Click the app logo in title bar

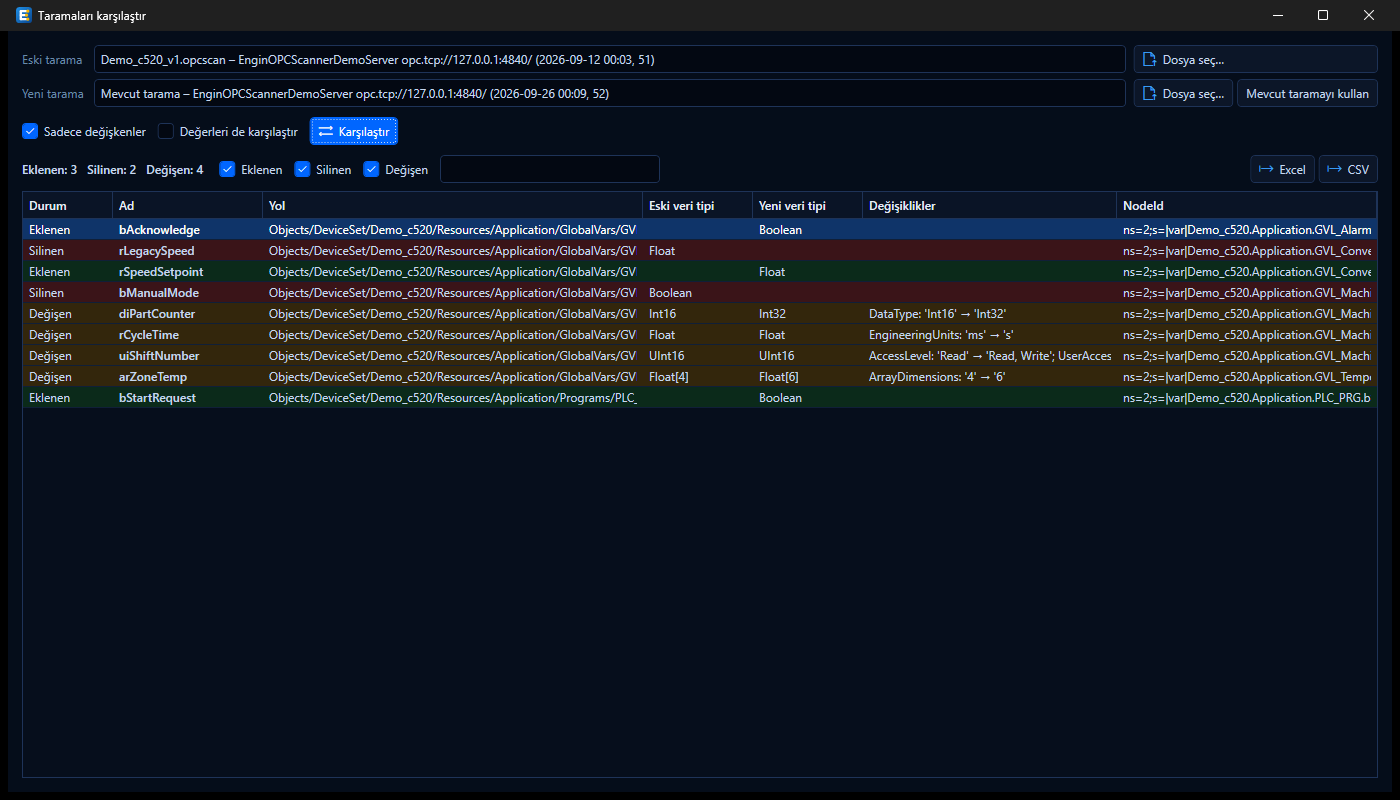click(x=22, y=15)
